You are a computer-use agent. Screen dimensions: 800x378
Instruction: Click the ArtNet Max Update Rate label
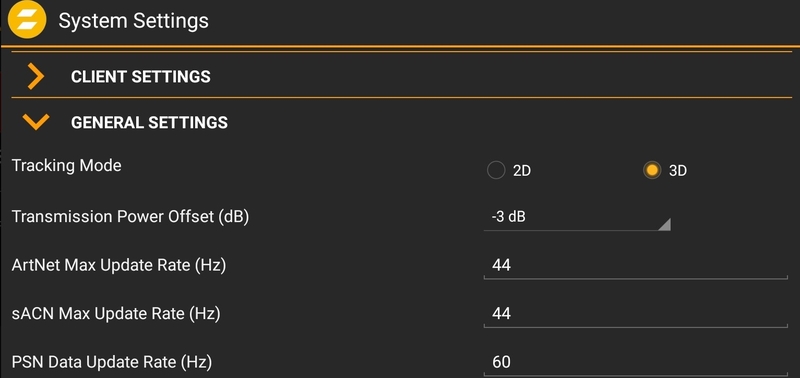tap(119, 265)
